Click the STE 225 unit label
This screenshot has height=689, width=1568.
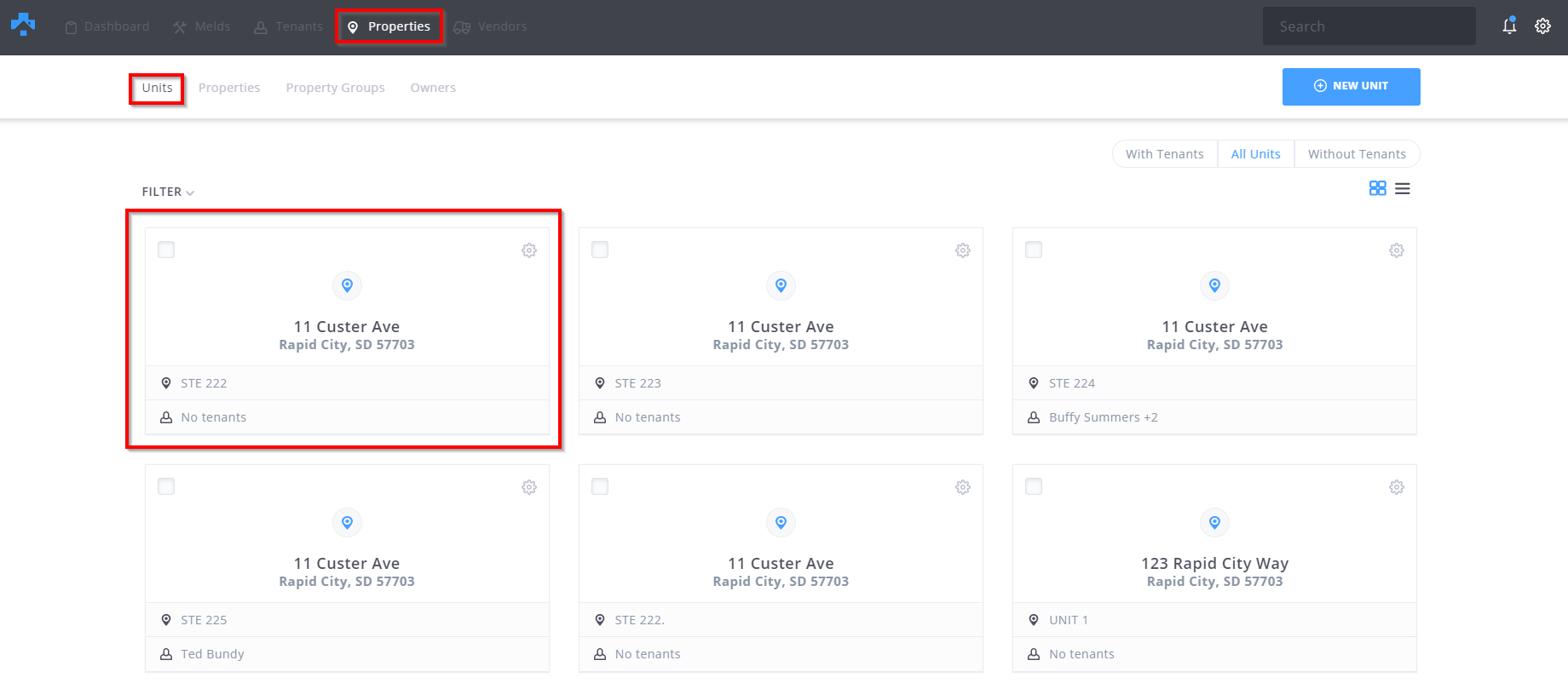pyautogui.click(x=204, y=620)
